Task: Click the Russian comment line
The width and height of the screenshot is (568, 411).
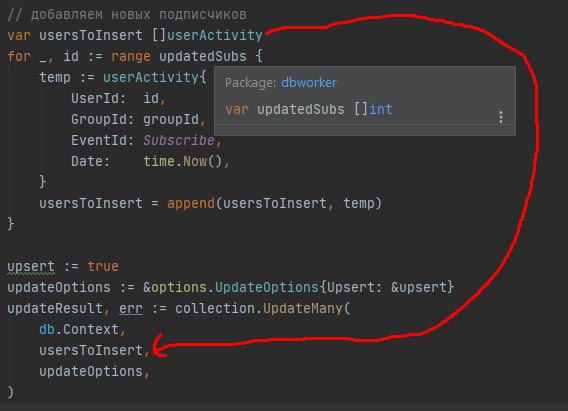Action: (127, 14)
